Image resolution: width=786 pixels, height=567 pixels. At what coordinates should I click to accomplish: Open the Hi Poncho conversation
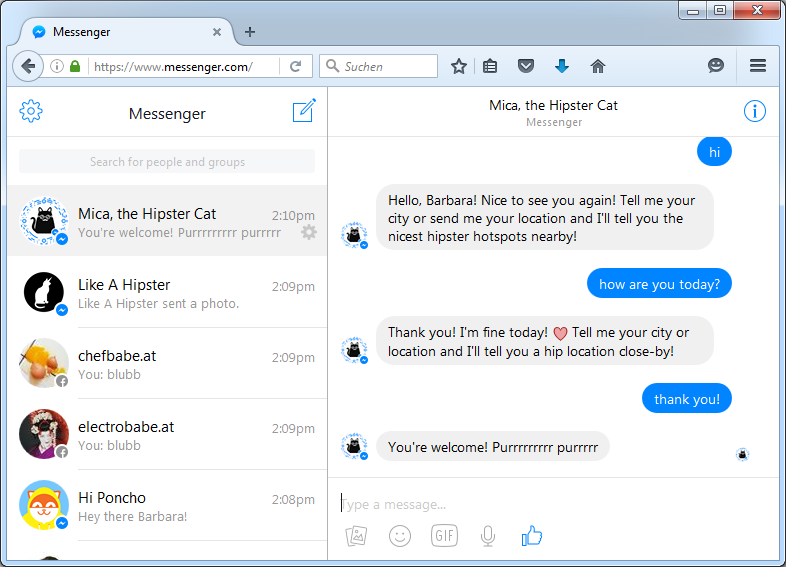167,506
